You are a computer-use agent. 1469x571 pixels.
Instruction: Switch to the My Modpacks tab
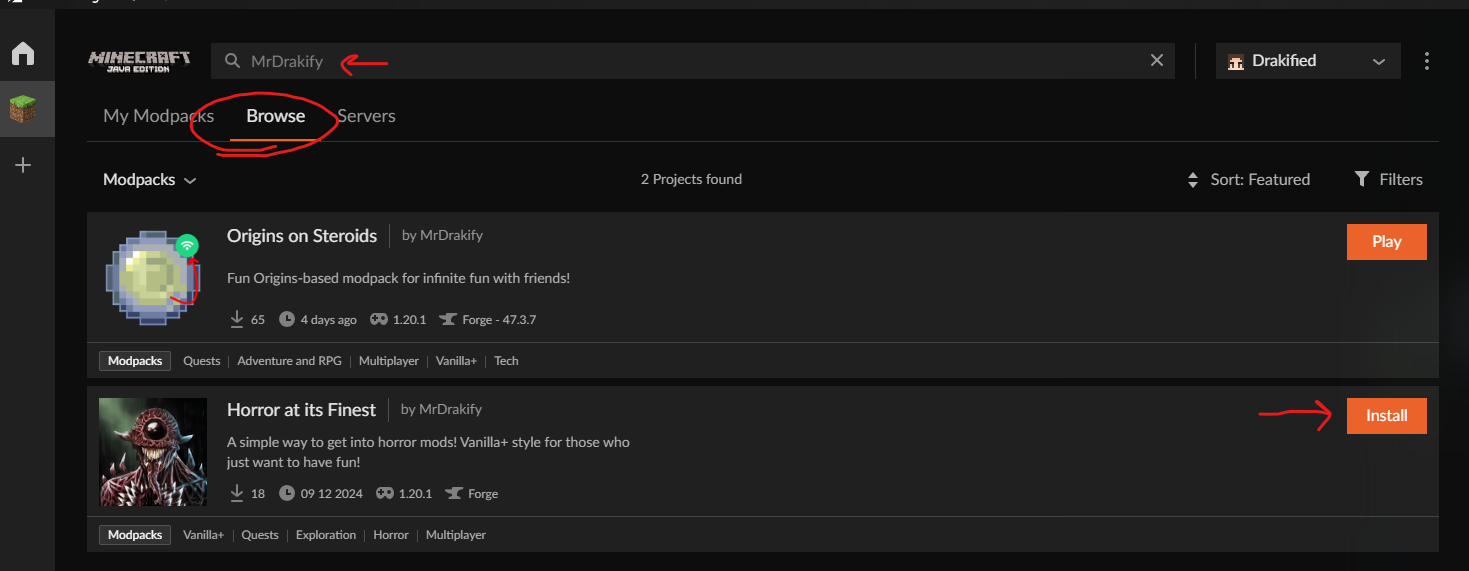pos(157,116)
